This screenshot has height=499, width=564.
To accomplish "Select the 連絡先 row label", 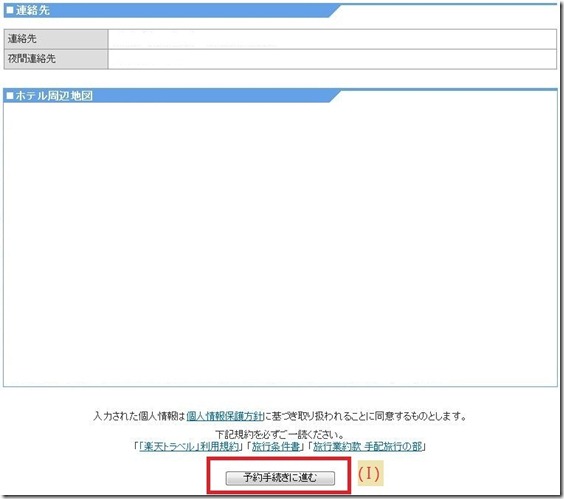I will [x=56, y=39].
